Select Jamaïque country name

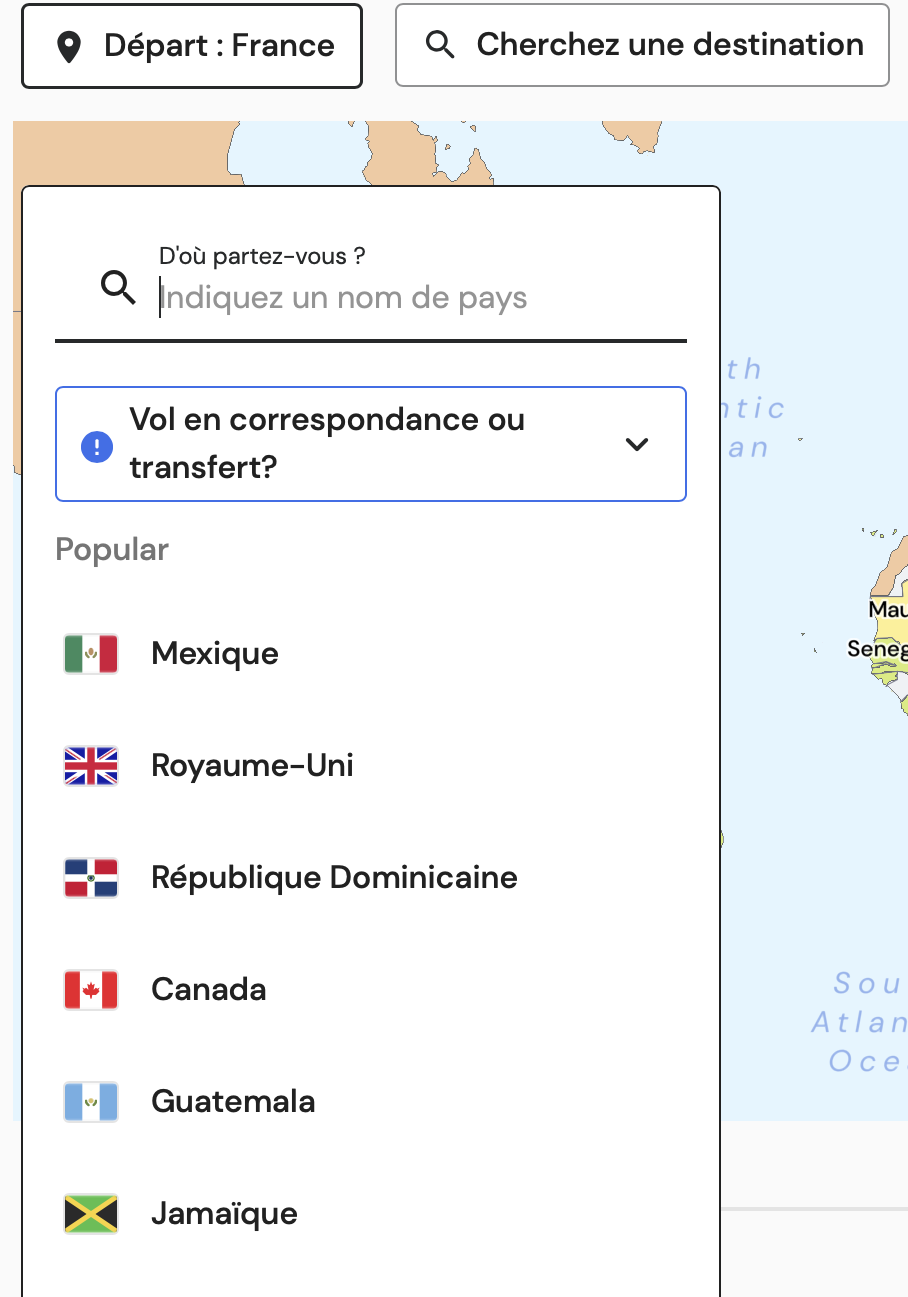point(224,1214)
